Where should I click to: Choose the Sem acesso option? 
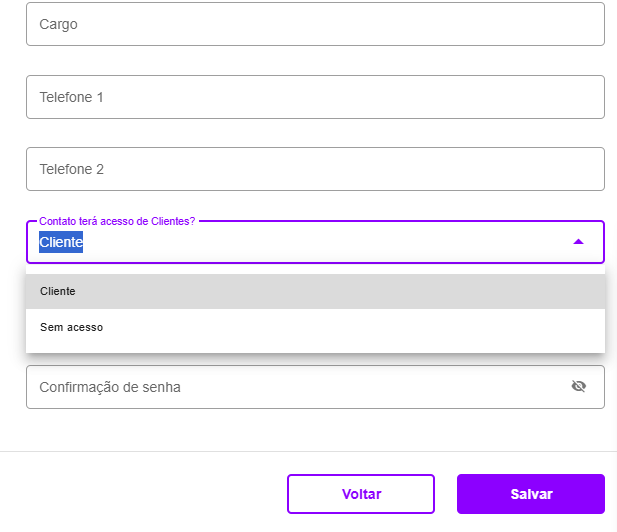click(315, 327)
